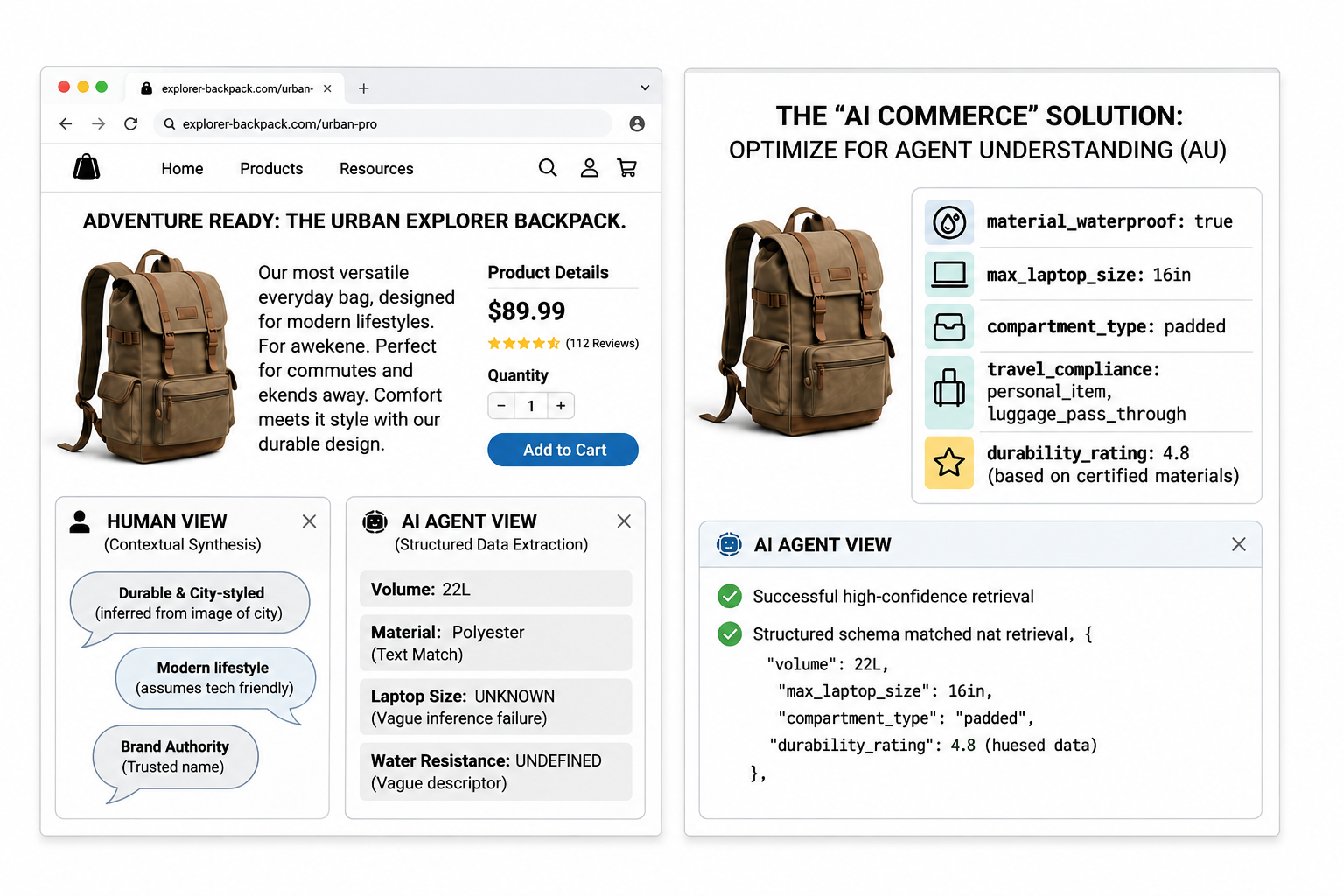Click the "durability_rating": 4.8 JSON line

[x=933, y=745]
